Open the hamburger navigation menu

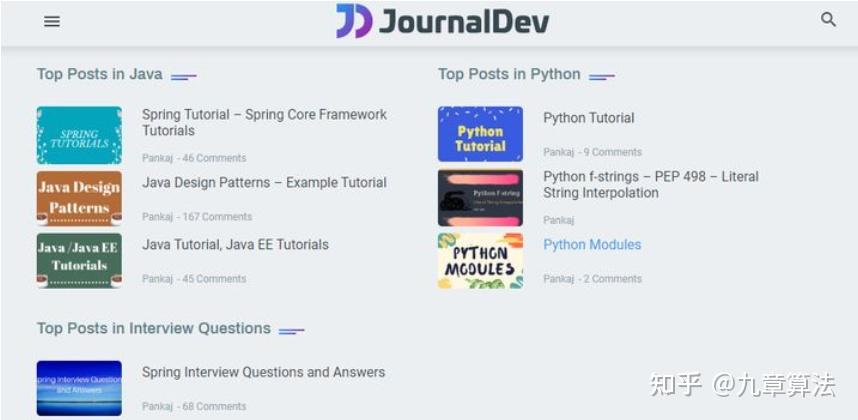52,21
